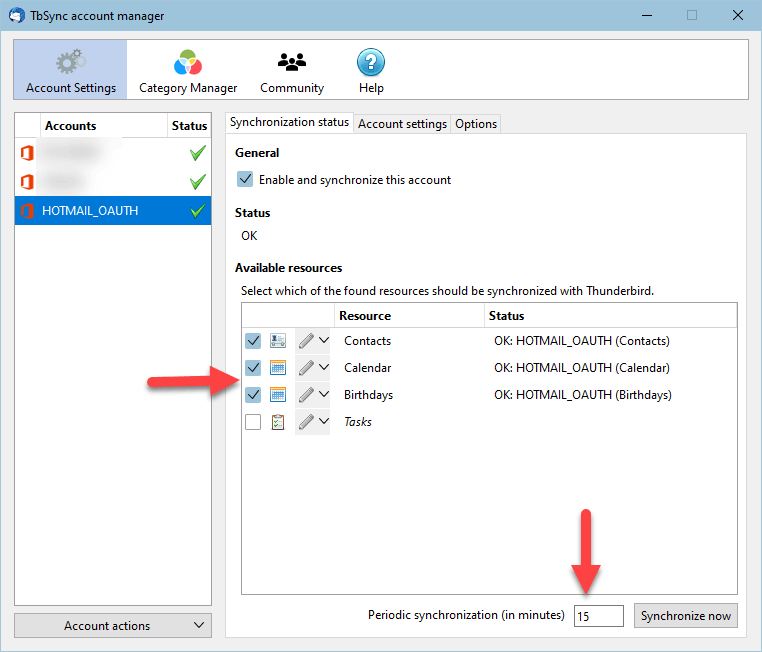Viewport: 762px width, 652px height.
Task: Click the periodic synchronization minutes field
Action: [x=598, y=616]
